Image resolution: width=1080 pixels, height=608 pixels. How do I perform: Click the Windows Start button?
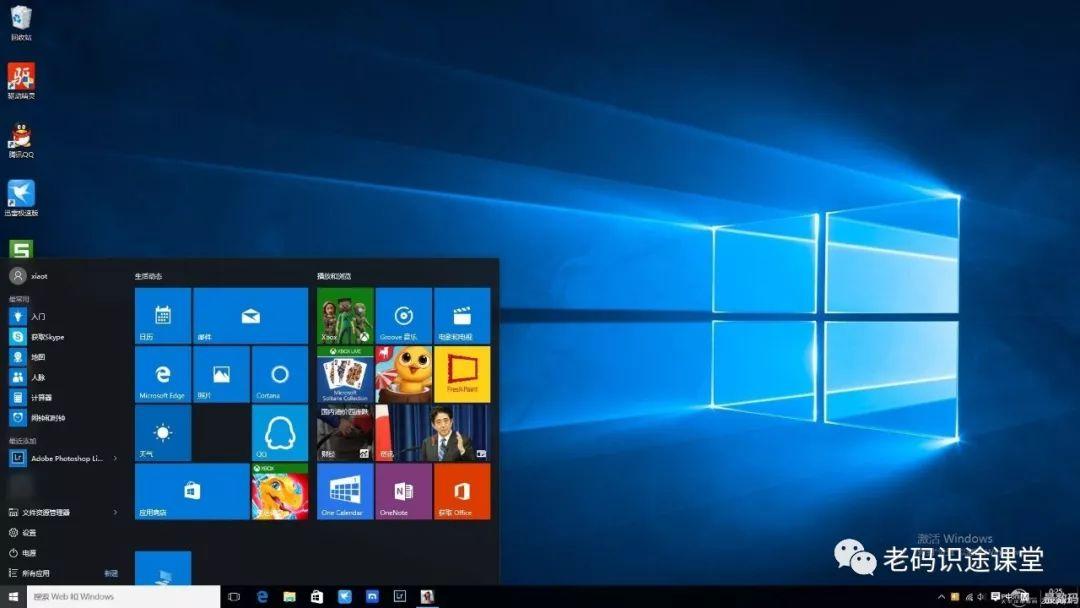13,597
